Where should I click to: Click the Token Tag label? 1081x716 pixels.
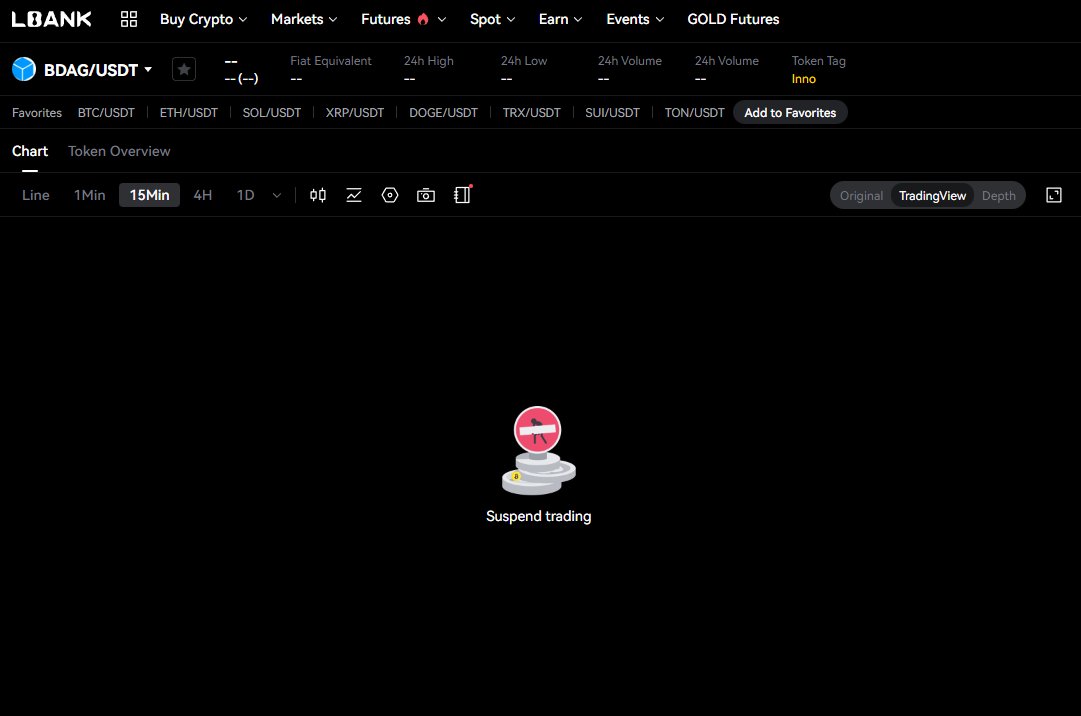[818, 61]
